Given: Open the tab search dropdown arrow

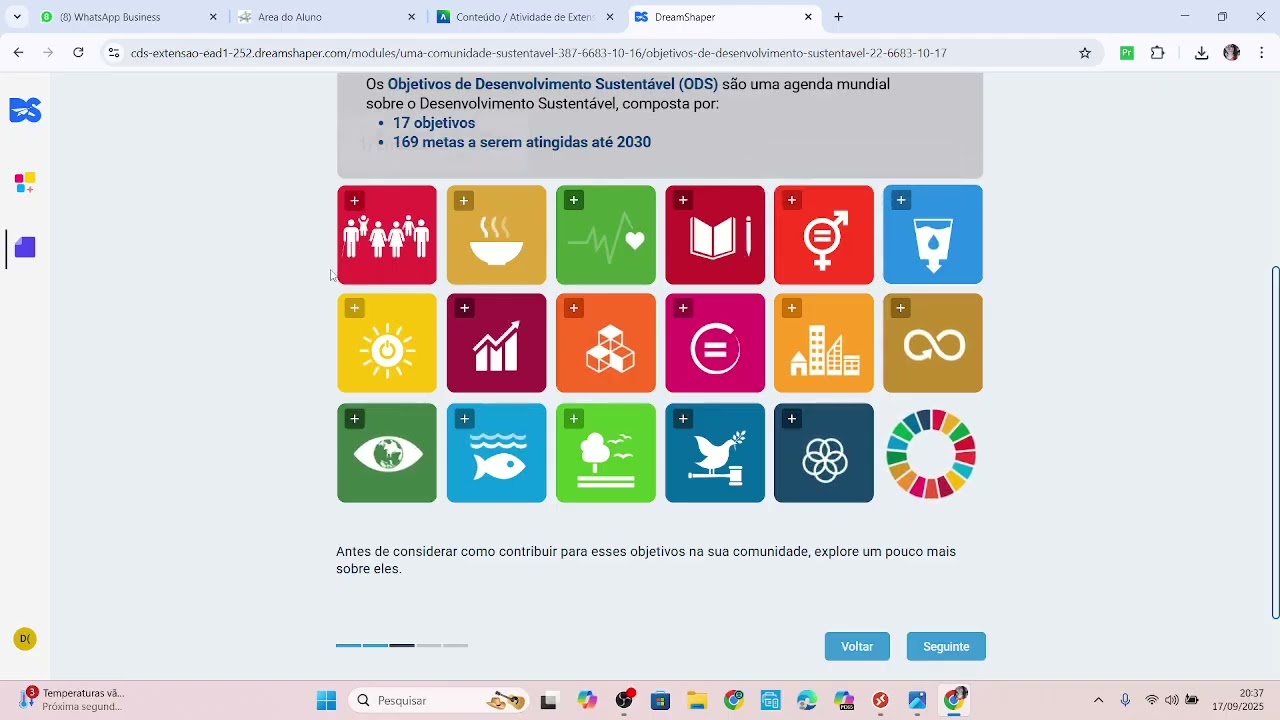Looking at the screenshot, I should (x=17, y=17).
